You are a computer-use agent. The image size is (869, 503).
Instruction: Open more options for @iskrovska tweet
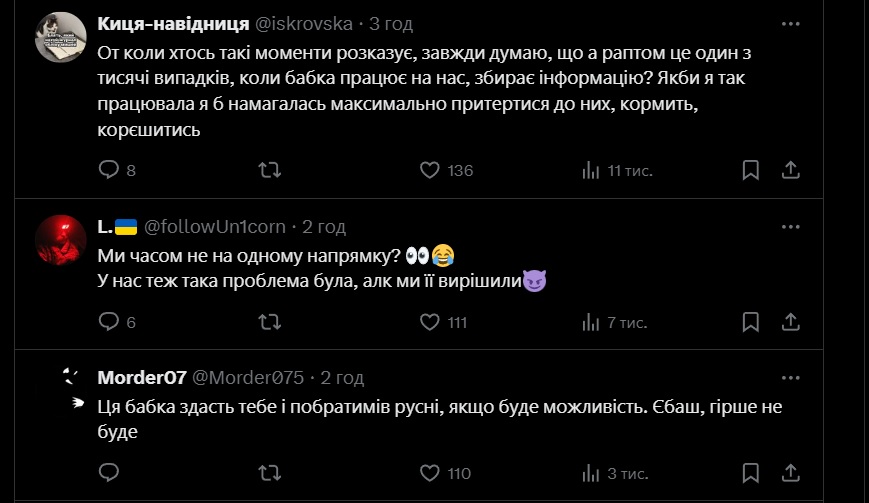(790, 23)
